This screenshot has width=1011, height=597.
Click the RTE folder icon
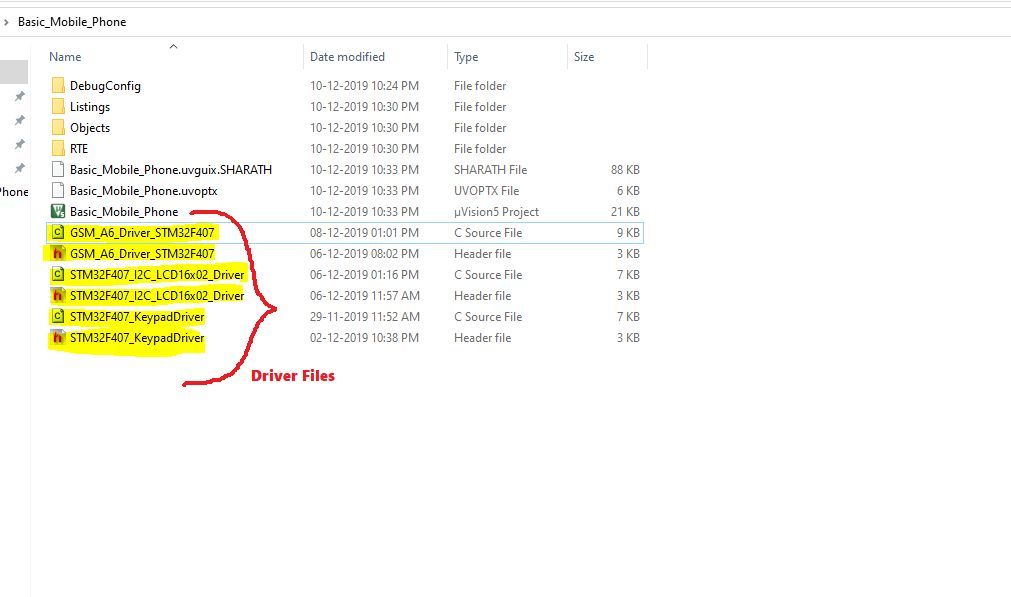click(58, 148)
